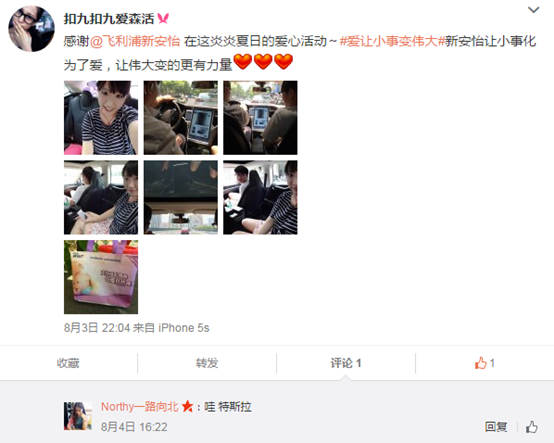Click the membership butterfly badge icon
Viewport: 554px width, 443px height.
[x=163, y=18]
